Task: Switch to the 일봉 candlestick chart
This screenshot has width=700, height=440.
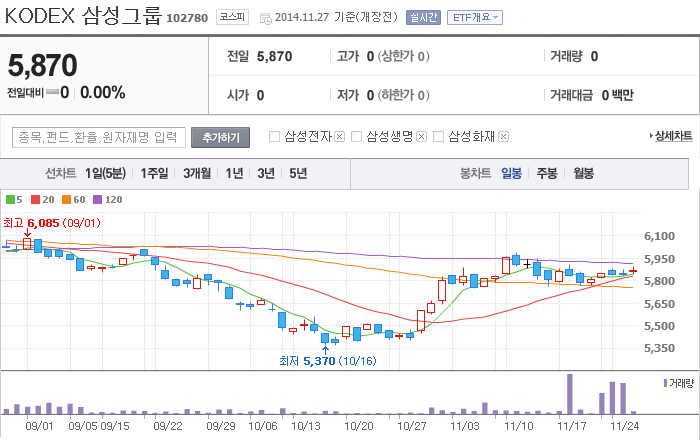Action: [511, 173]
